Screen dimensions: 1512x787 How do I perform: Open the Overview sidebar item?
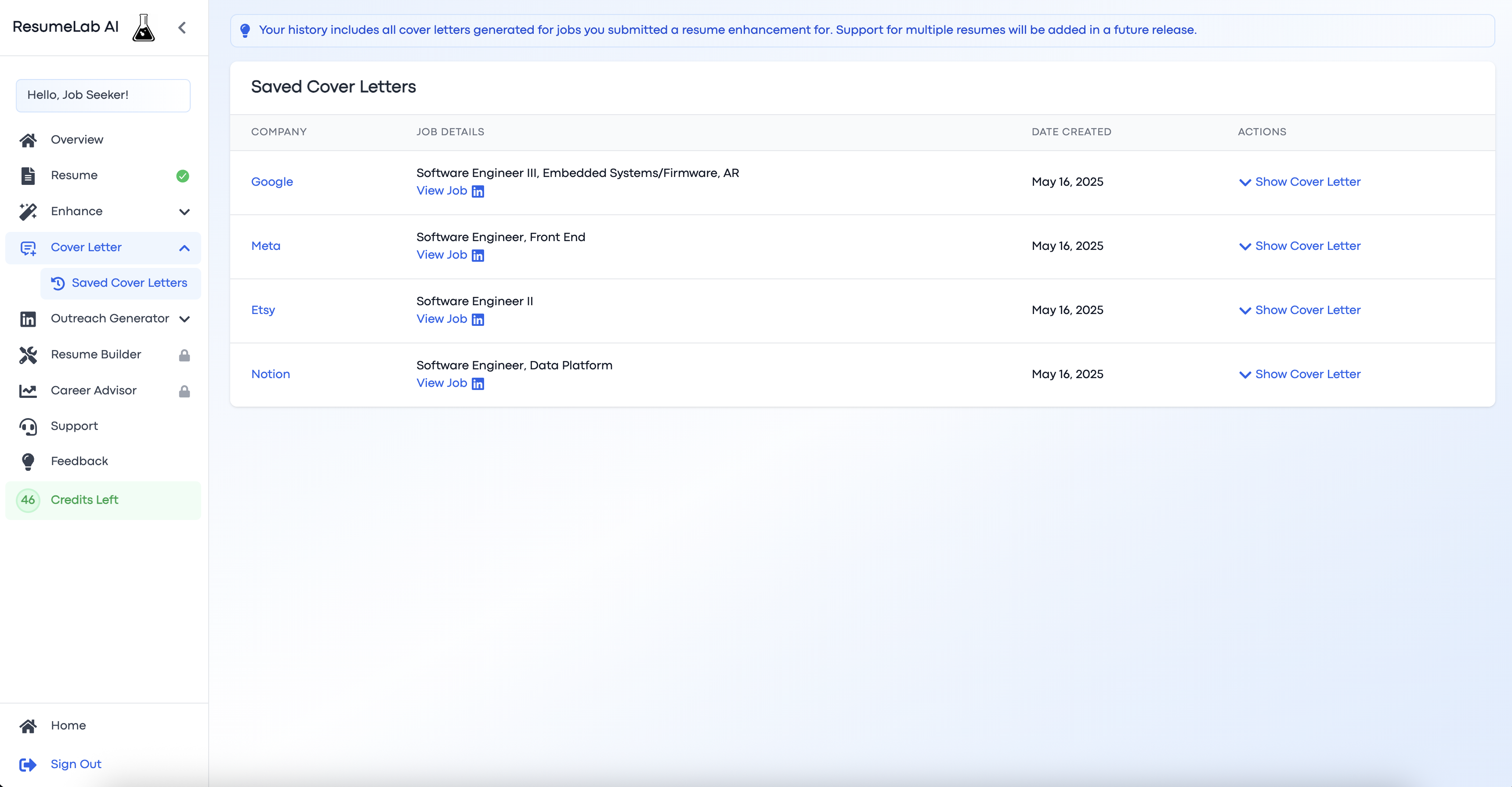click(x=77, y=140)
